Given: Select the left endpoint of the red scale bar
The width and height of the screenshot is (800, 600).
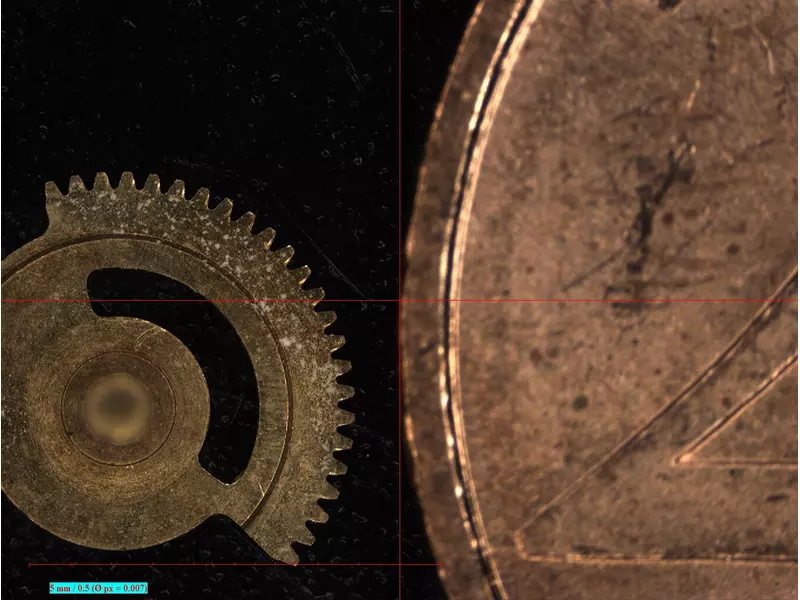Looking at the screenshot, I should [x=30, y=564].
